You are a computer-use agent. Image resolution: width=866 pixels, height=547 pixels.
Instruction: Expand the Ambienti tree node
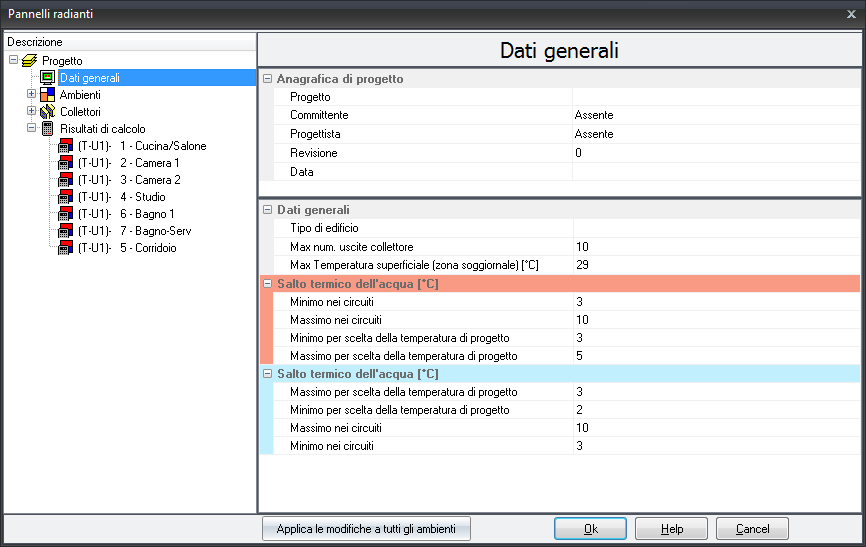coord(31,95)
